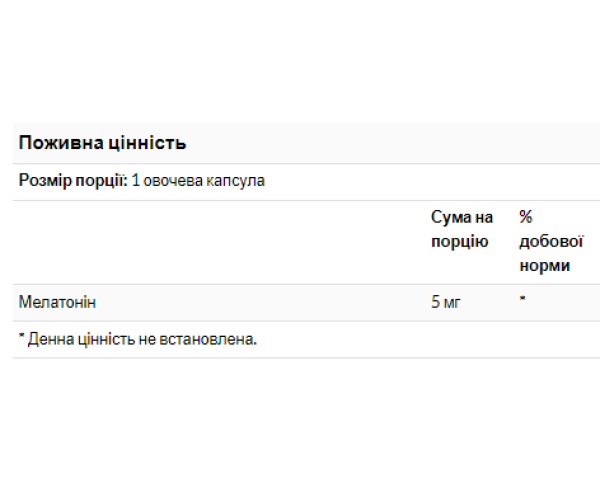Click the word "капсула"
Screen dimensions: 600x500
231,181
